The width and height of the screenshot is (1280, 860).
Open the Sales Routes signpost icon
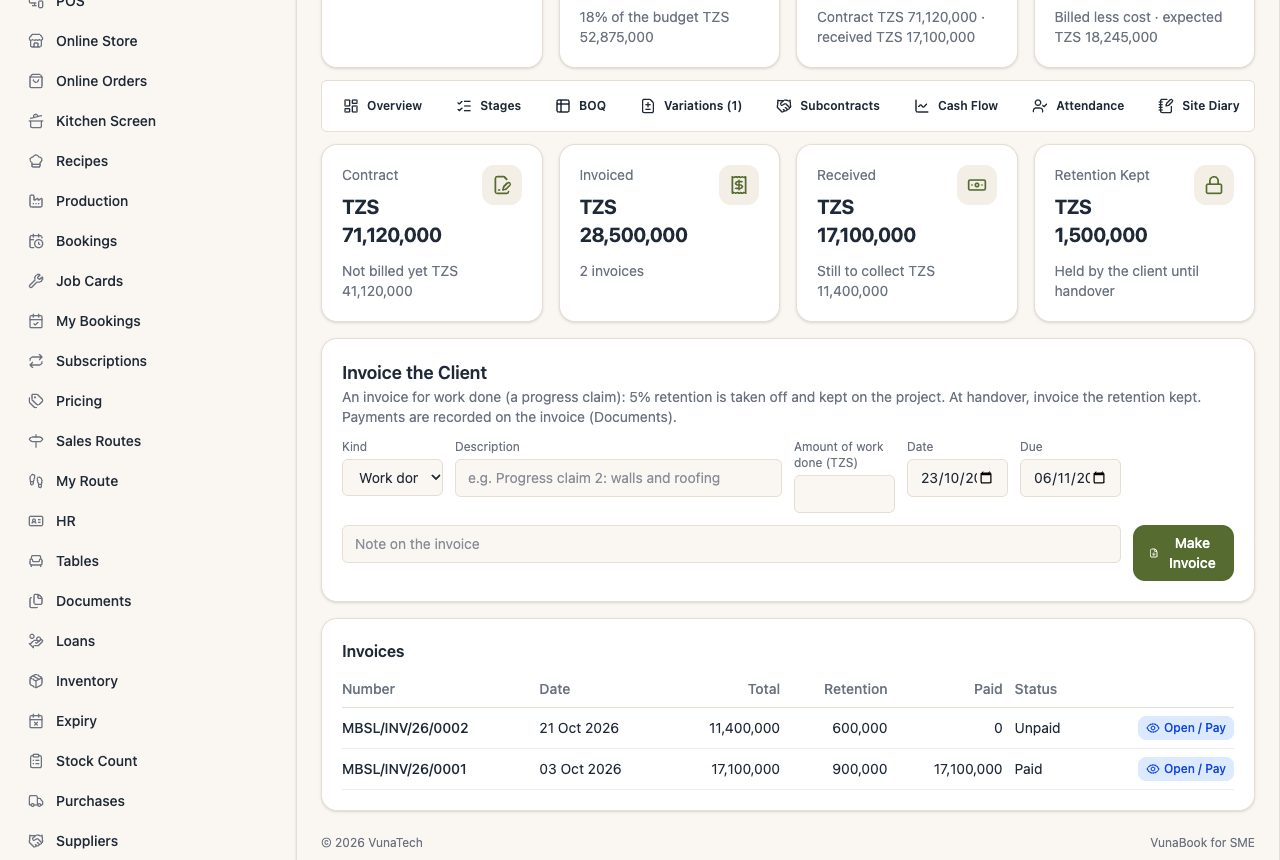pos(36,441)
